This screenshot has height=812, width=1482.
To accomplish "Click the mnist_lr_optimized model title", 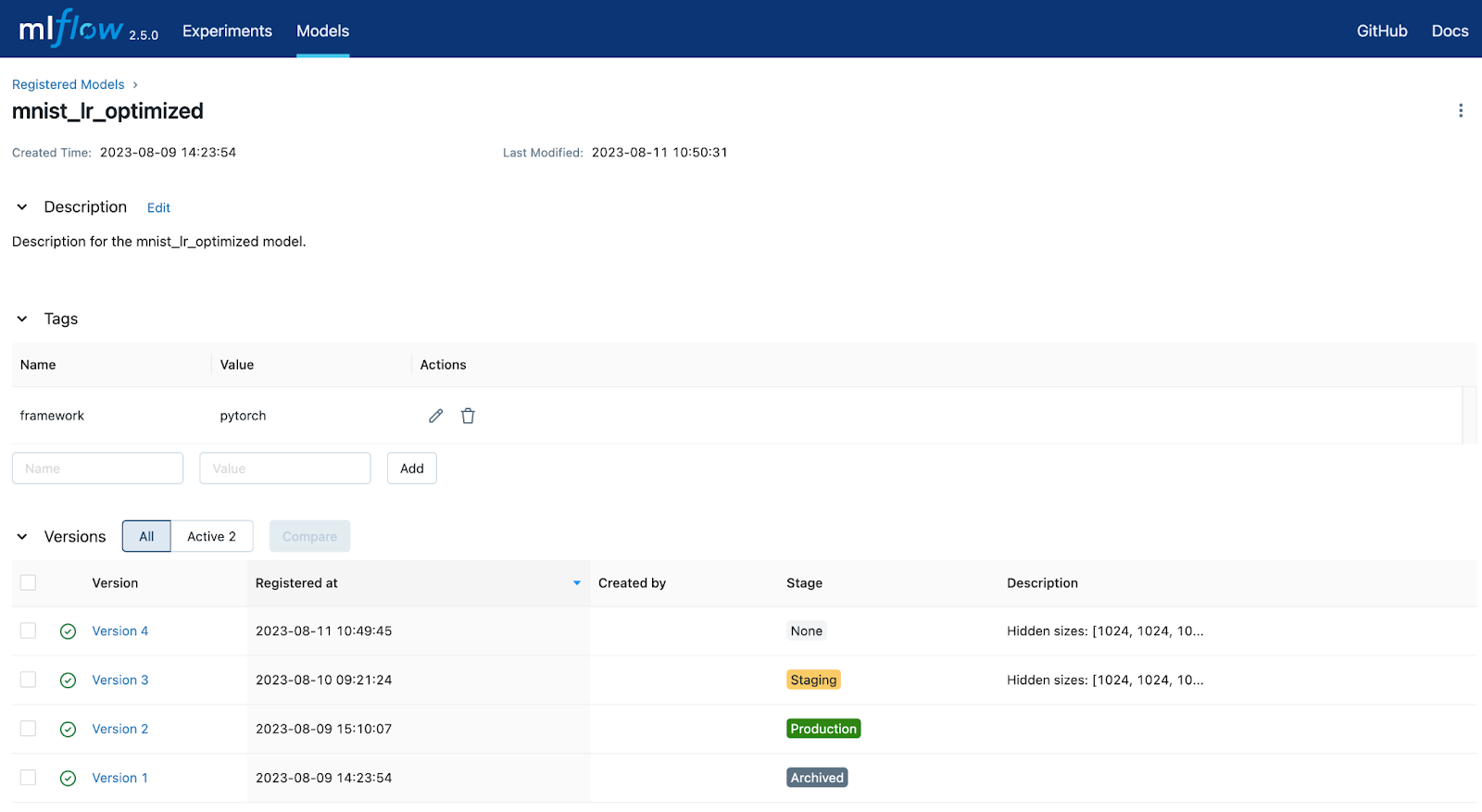I will (107, 111).
